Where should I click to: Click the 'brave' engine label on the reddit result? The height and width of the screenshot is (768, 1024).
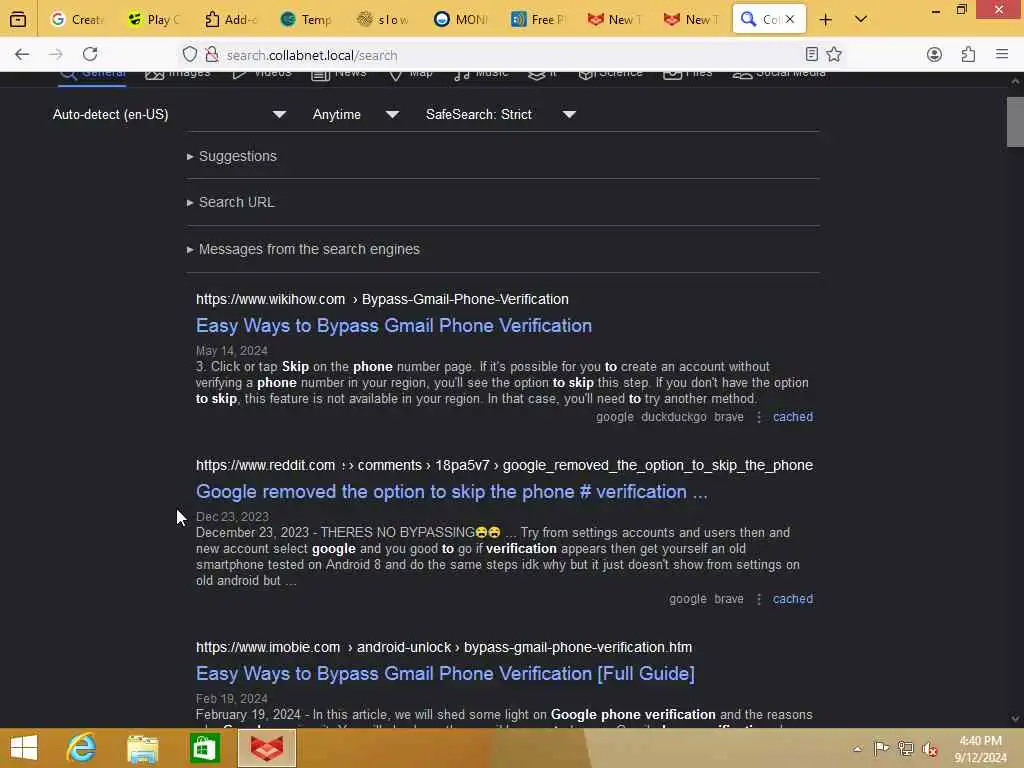[729, 599]
